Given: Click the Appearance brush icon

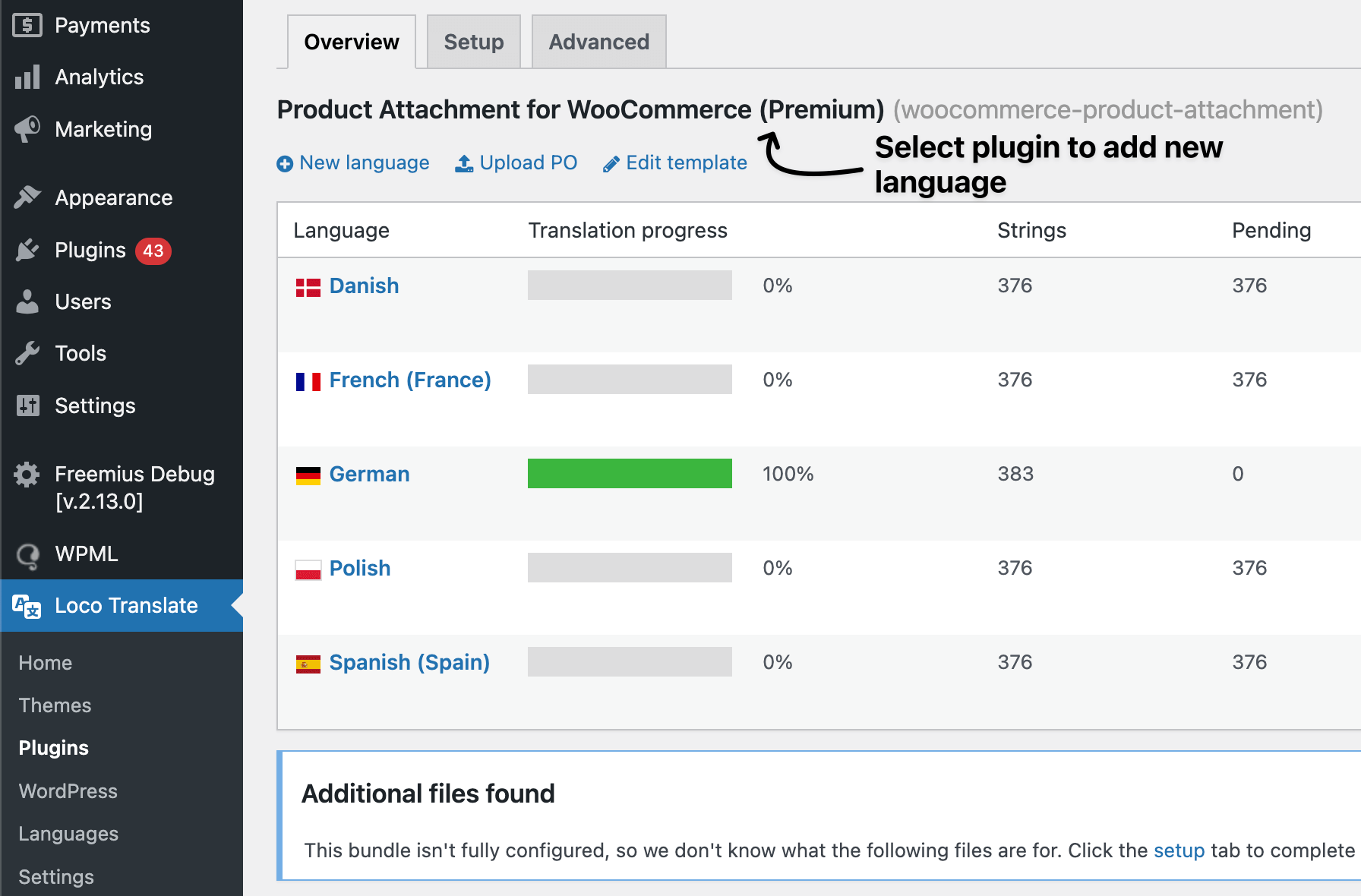Looking at the screenshot, I should tap(27, 197).
